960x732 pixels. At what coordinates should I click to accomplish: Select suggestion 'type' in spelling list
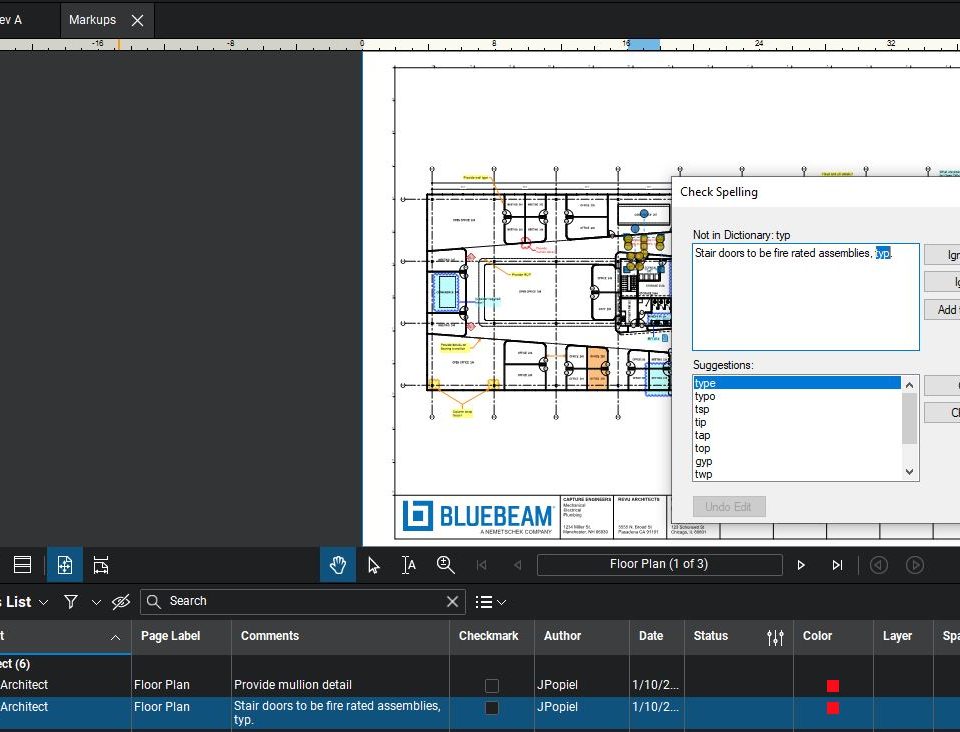797,383
